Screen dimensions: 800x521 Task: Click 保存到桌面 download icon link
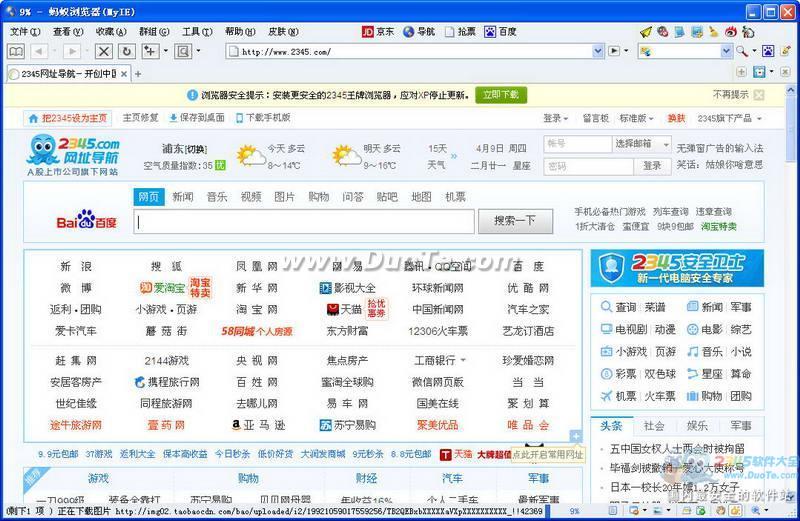point(196,117)
